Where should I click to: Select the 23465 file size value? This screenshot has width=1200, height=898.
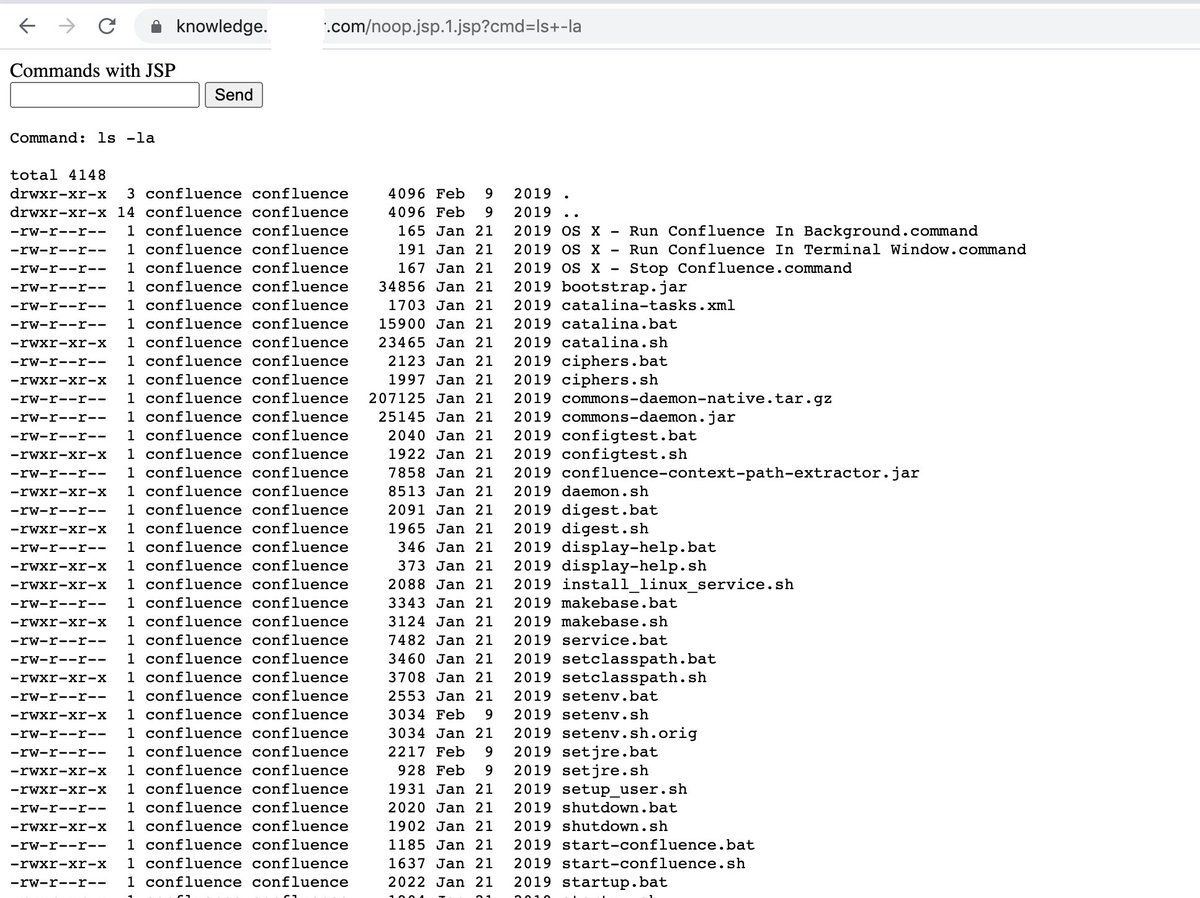402,343
